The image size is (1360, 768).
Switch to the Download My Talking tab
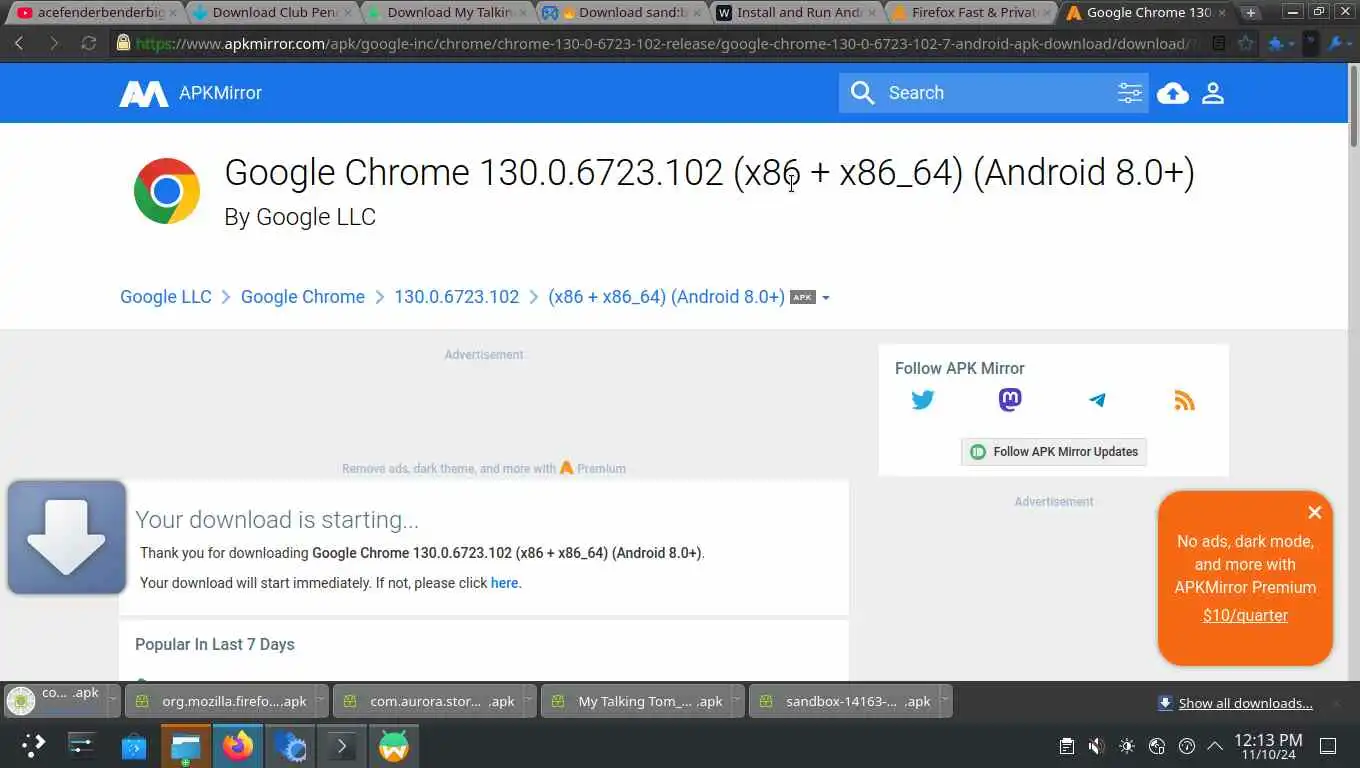click(447, 13)
